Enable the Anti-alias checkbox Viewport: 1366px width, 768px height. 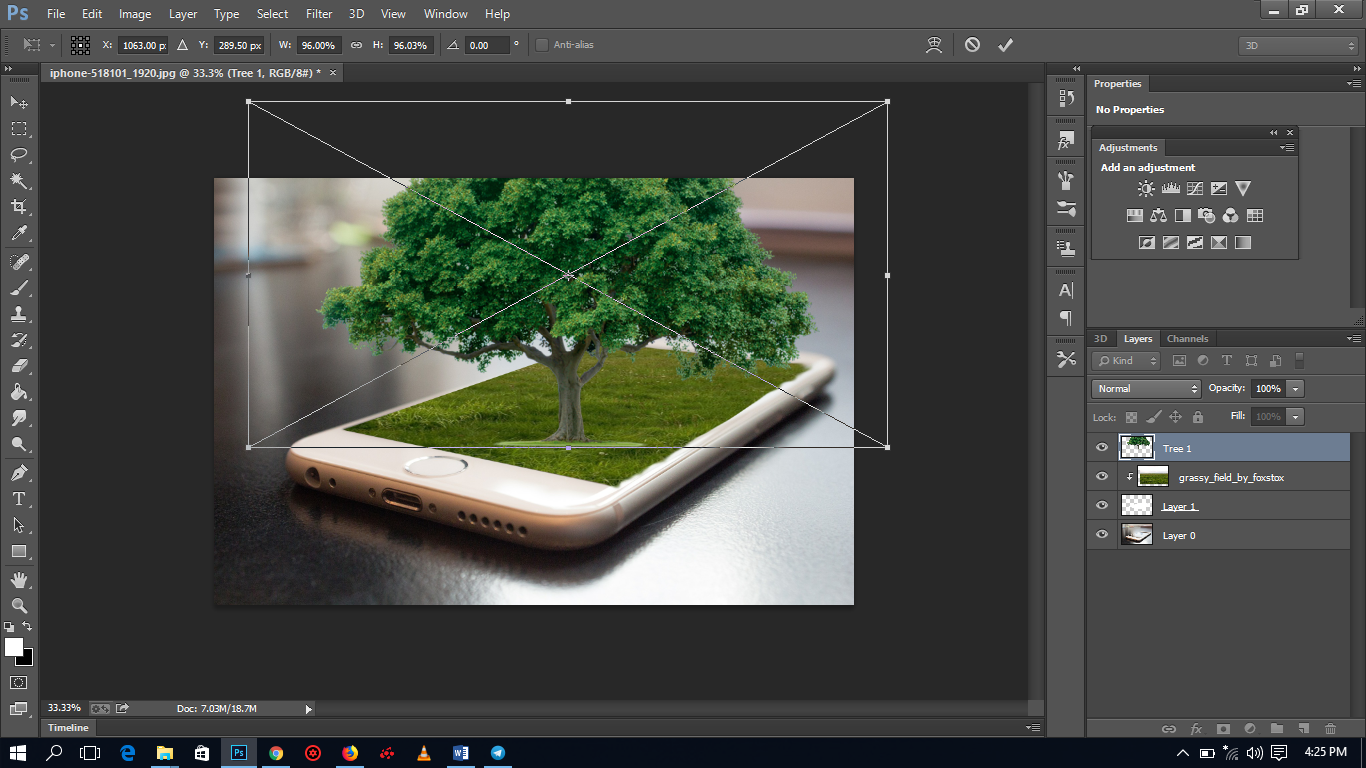point(542,45)
